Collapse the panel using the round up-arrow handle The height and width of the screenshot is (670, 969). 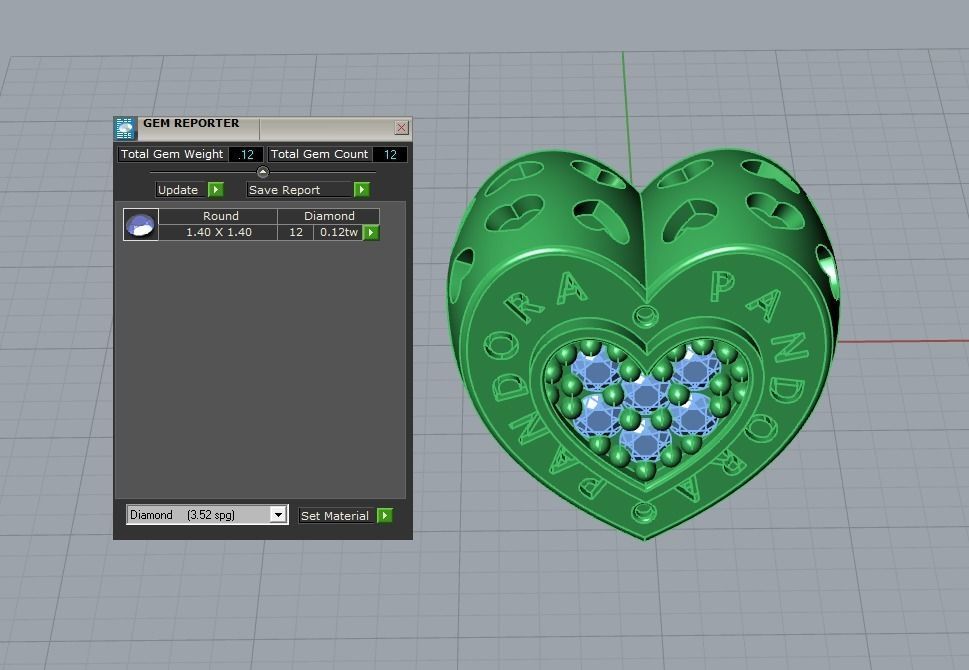tap(263, 172)
